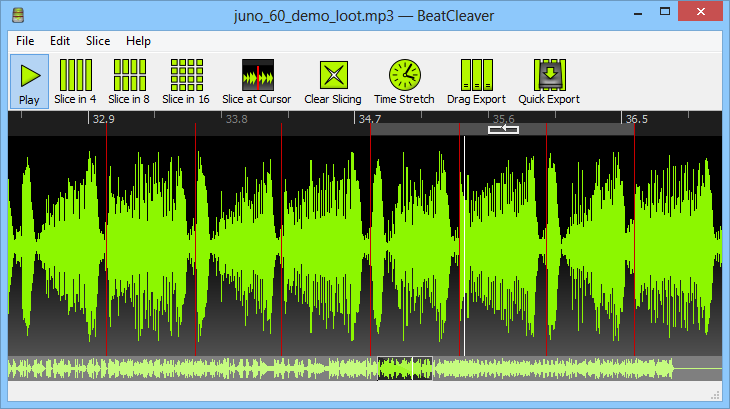730x409 pixels.
Task: Click the 33.8 time ruler label
Action: pos(237,119)
